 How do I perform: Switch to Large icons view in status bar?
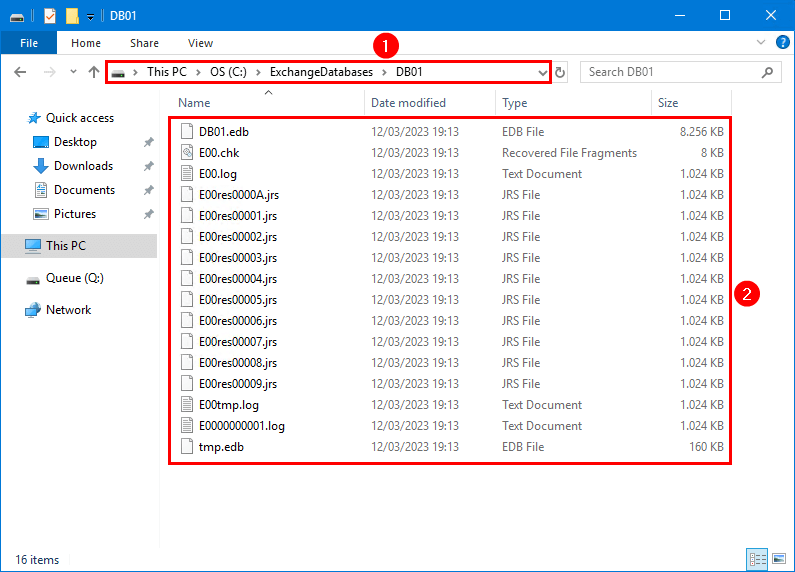click(x=779, y=559)
